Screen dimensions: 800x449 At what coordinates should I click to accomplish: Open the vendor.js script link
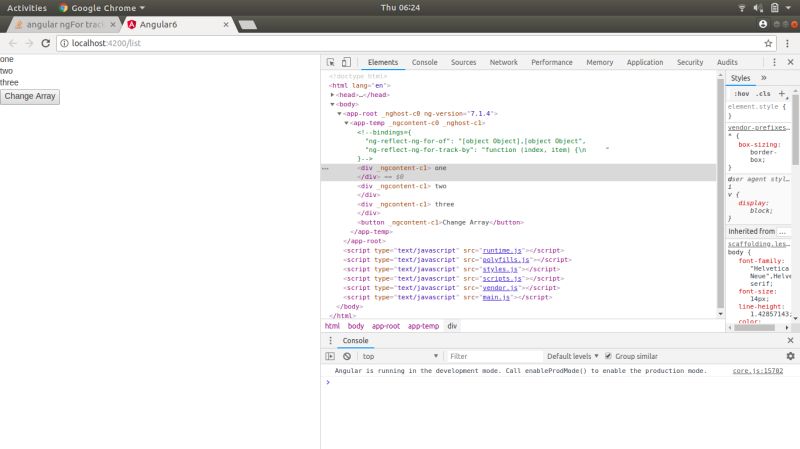pos(500,288)
